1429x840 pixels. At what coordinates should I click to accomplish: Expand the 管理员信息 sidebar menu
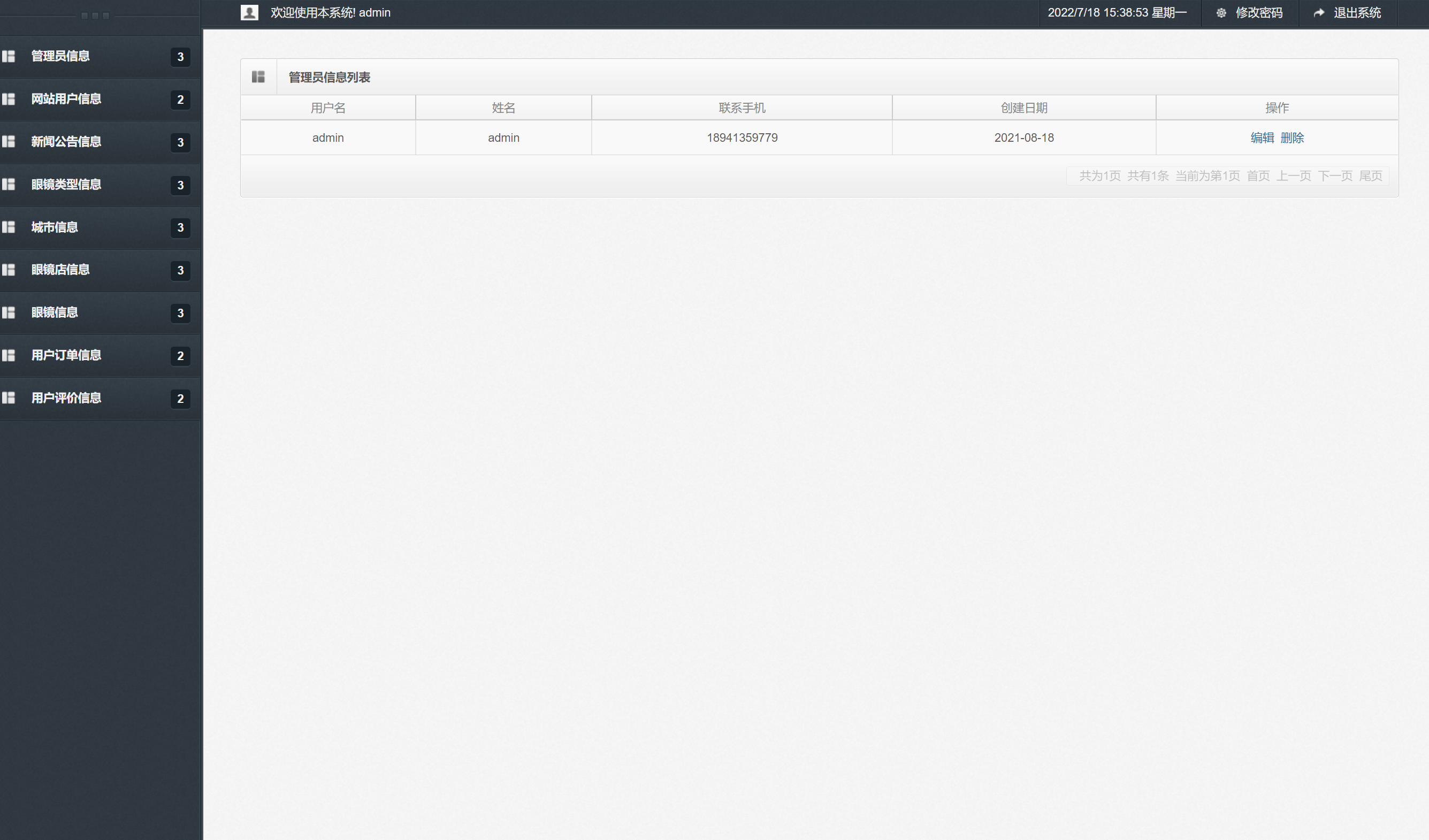tap(60, 56)
